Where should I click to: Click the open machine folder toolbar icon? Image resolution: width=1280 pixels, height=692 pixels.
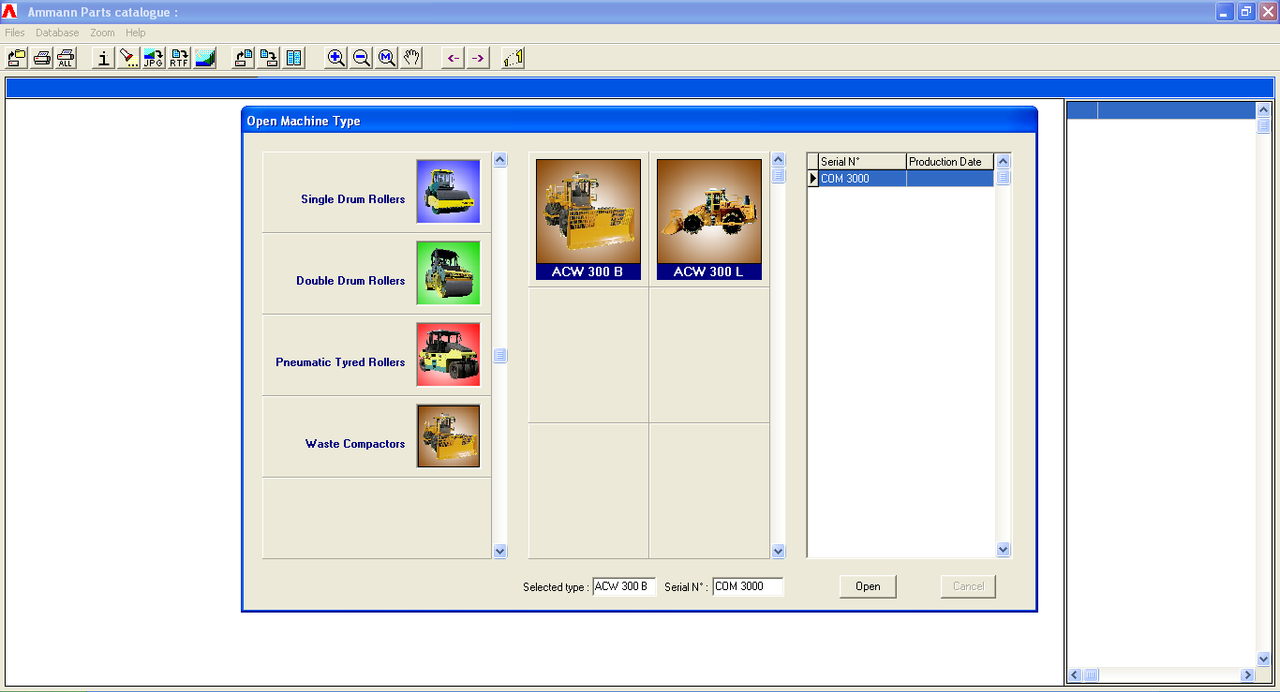click(17, 58)
